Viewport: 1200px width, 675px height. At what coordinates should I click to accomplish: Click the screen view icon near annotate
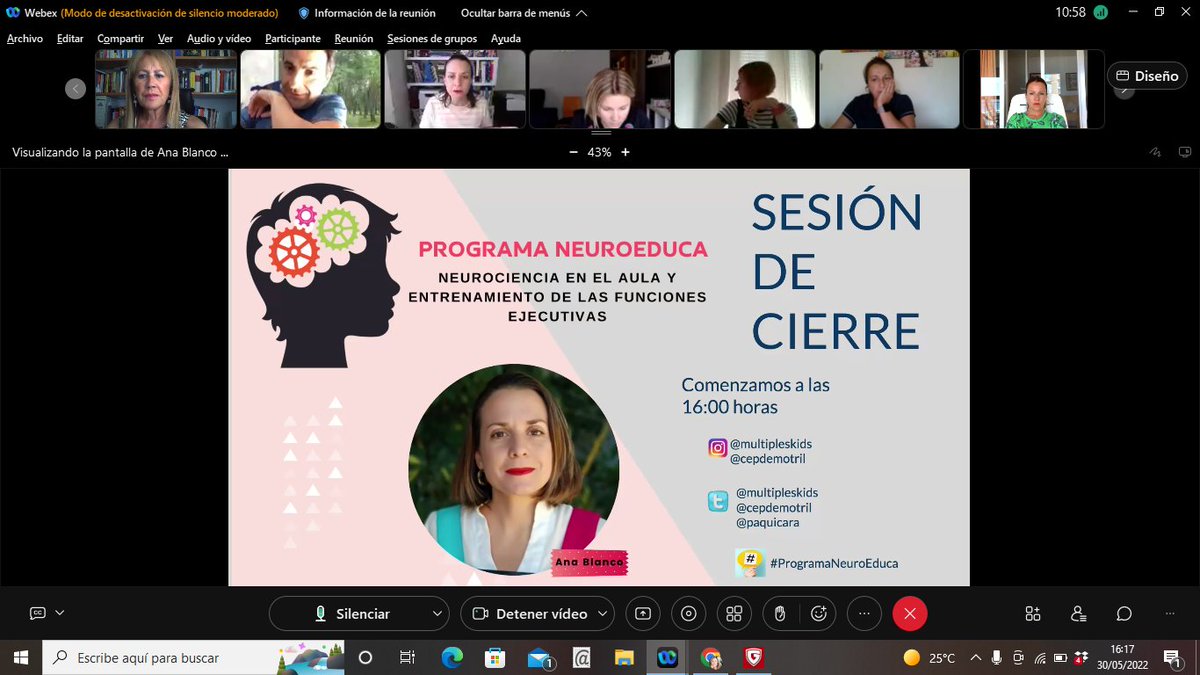click(1185, 152)
